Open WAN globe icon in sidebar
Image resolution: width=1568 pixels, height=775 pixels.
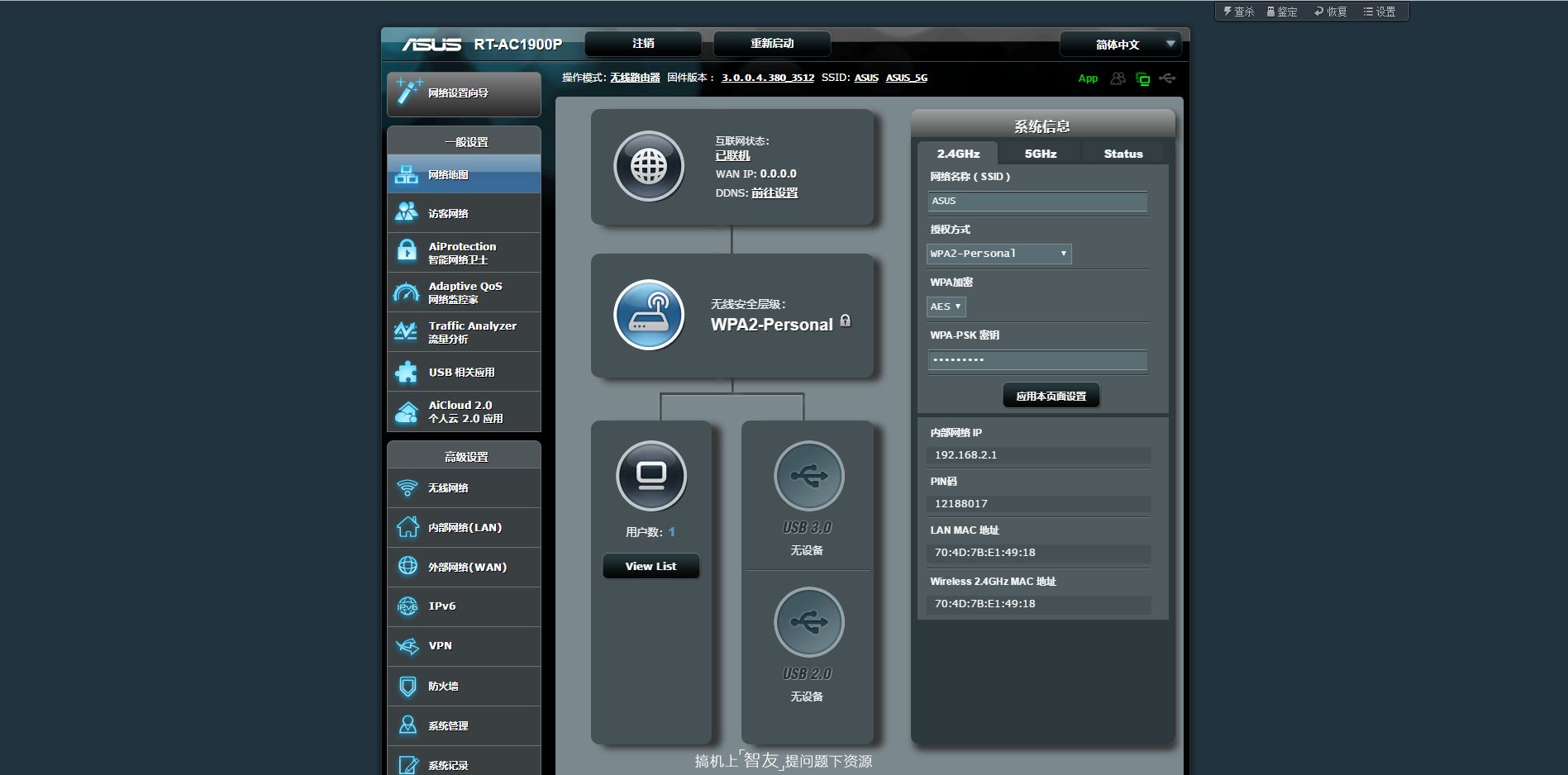pos(407,566)
